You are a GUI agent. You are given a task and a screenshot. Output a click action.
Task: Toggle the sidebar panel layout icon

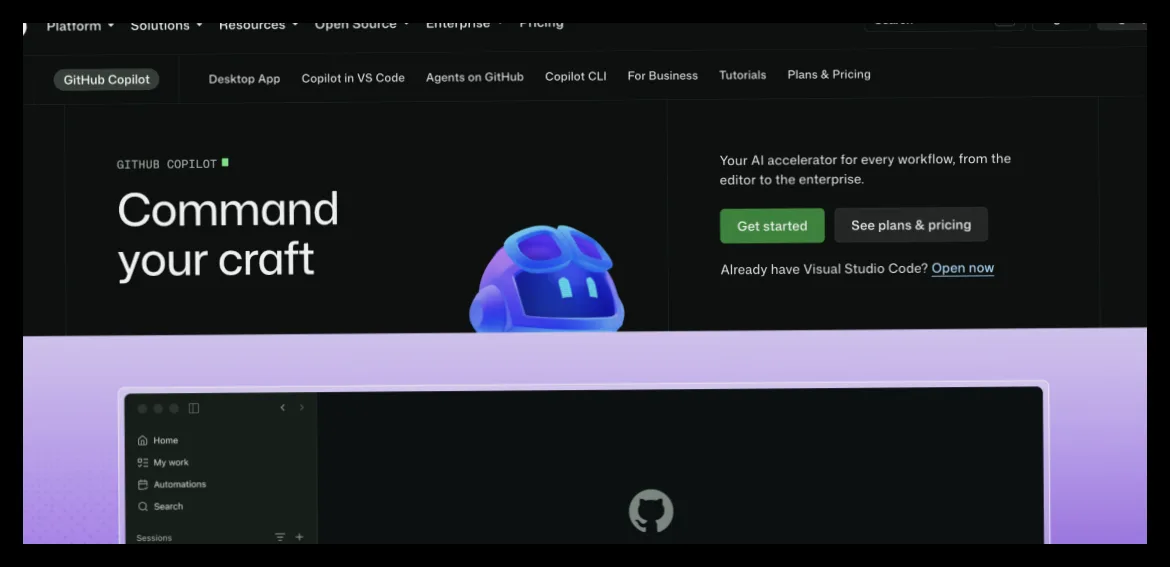coord(194,408)
